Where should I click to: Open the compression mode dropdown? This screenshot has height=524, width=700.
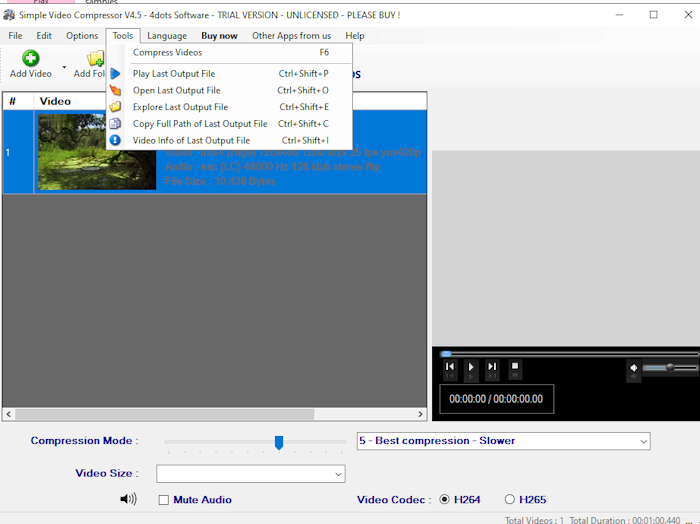coord(641,441)
